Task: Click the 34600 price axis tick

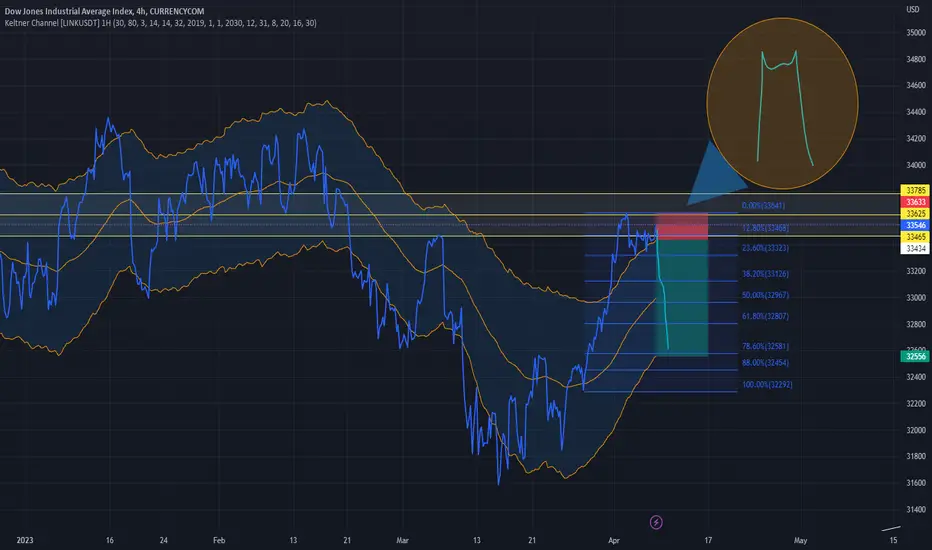Action: (x=915, y=85)
